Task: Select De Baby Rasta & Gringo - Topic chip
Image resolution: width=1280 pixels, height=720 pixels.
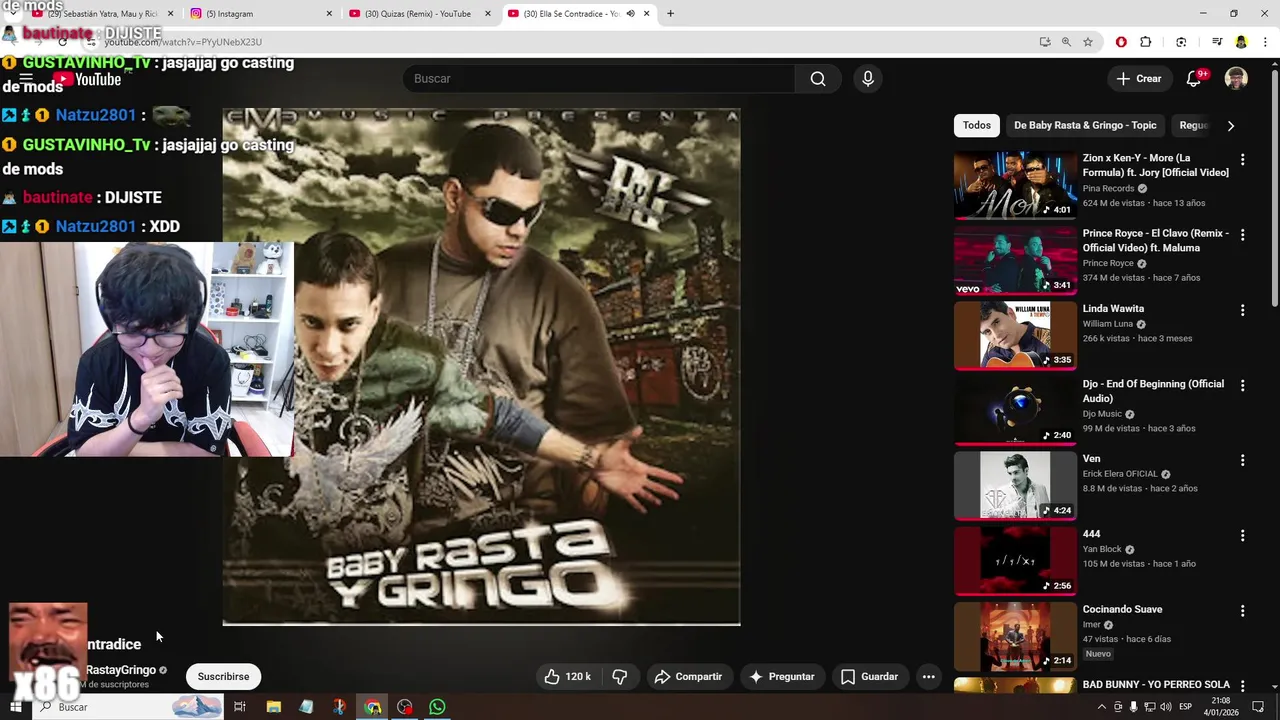Action: click(x=1085, y=125)
